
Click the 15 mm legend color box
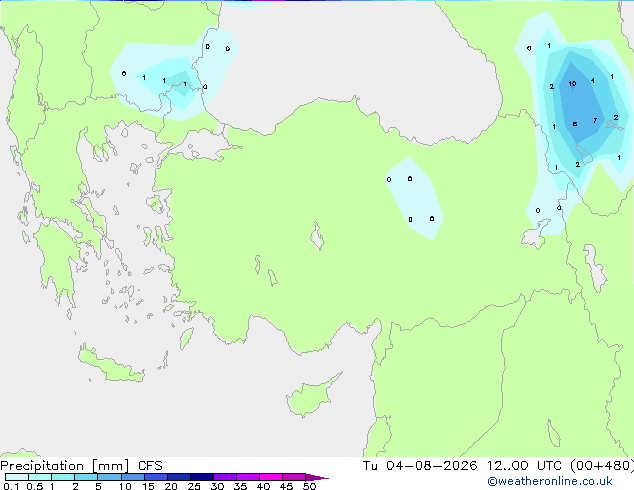156,477
